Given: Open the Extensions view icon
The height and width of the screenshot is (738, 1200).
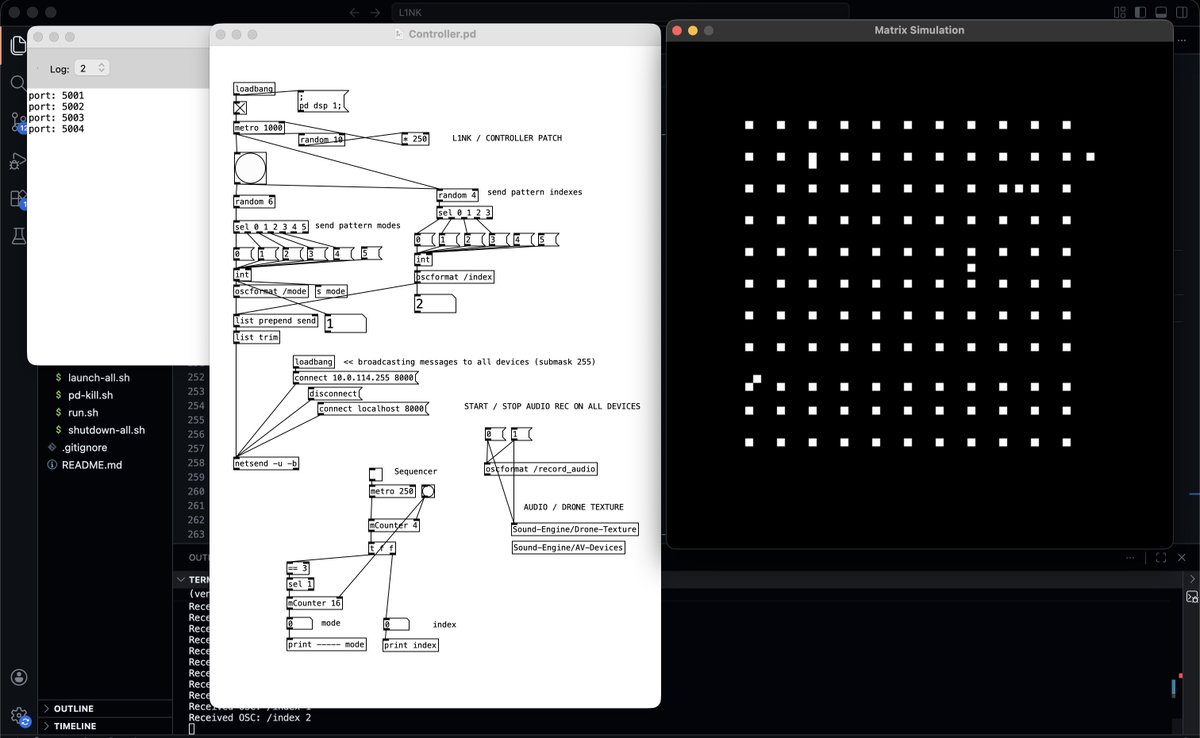Looking at the screenshot, I should tap(17, 199).
